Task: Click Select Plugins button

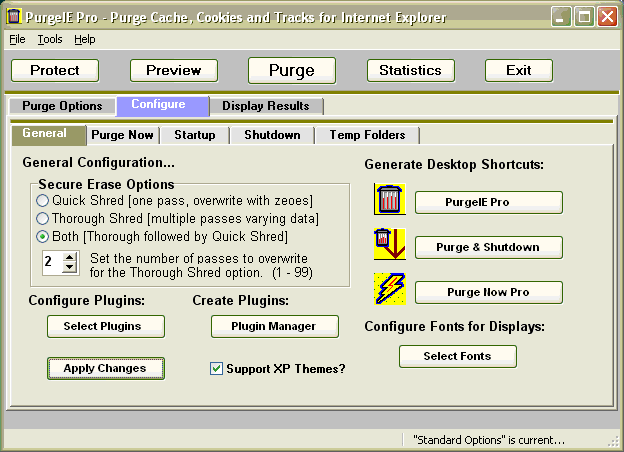Action: (x=106, y=326)
